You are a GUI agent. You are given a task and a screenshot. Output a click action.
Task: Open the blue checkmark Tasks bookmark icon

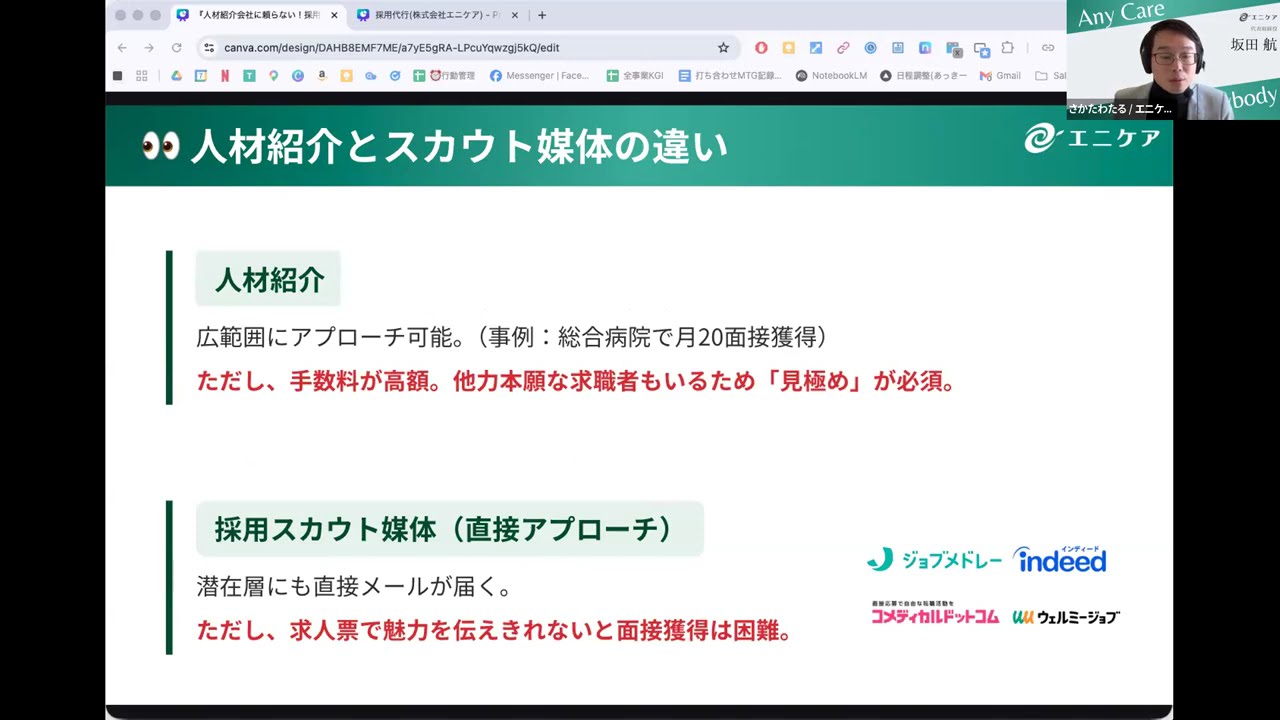pyautogui.click(x=395, y=75)
